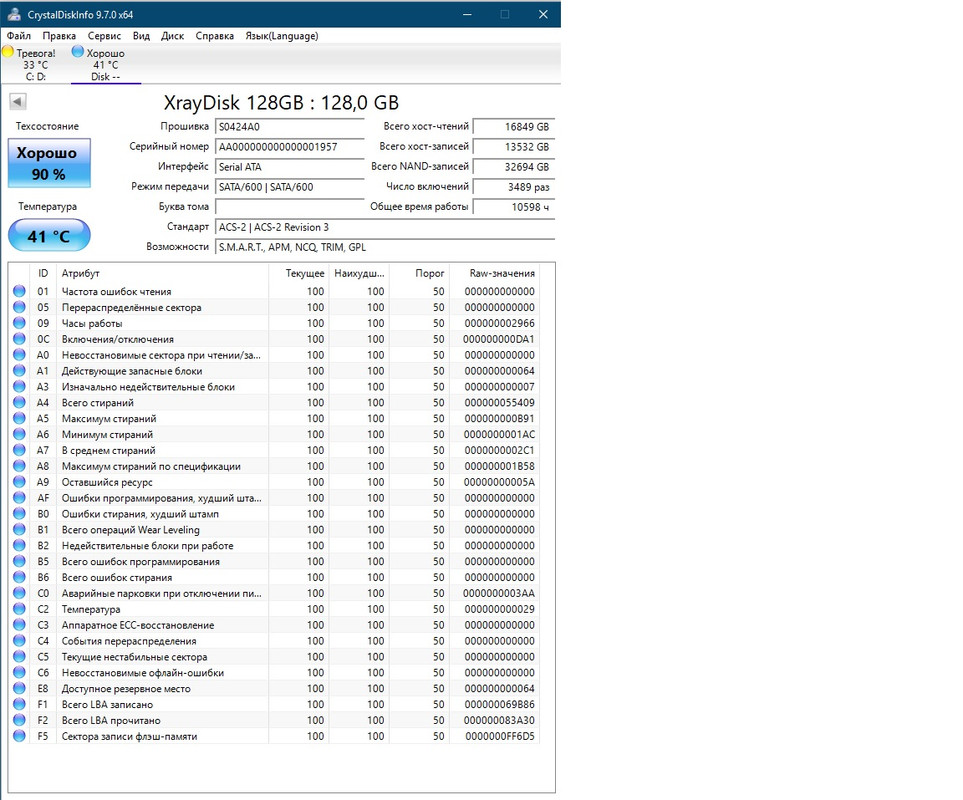
Task: Click status orb for Оставшийся ресурс
Action: pyautogui.click(x=19, y=482)
